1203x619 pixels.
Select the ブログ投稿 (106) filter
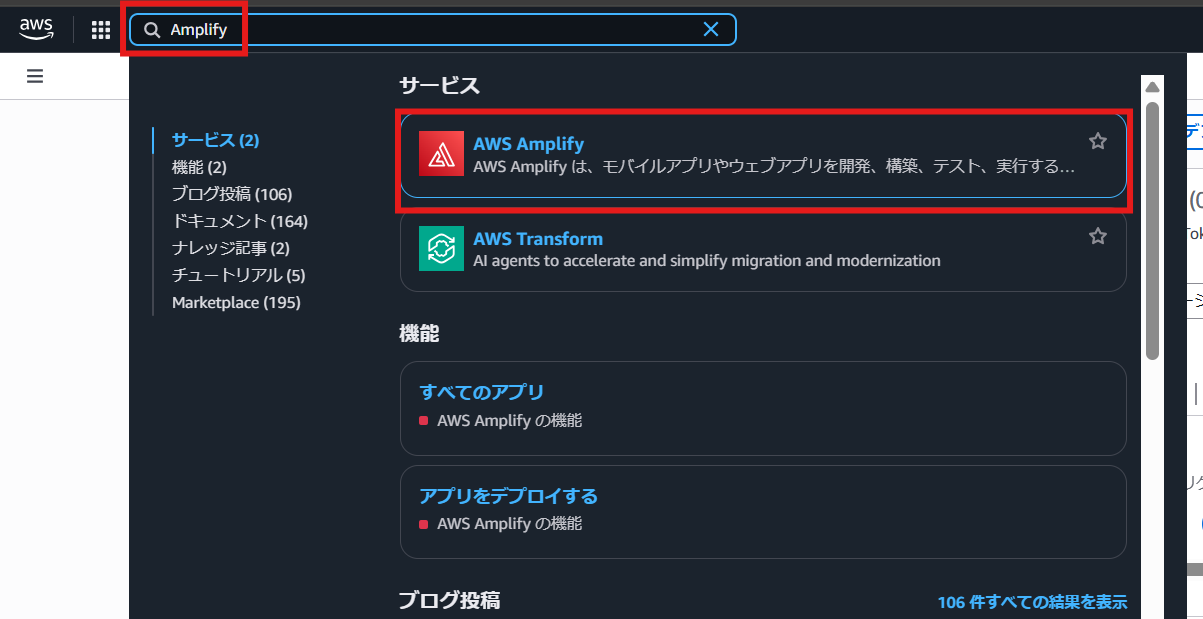point(232,194)
